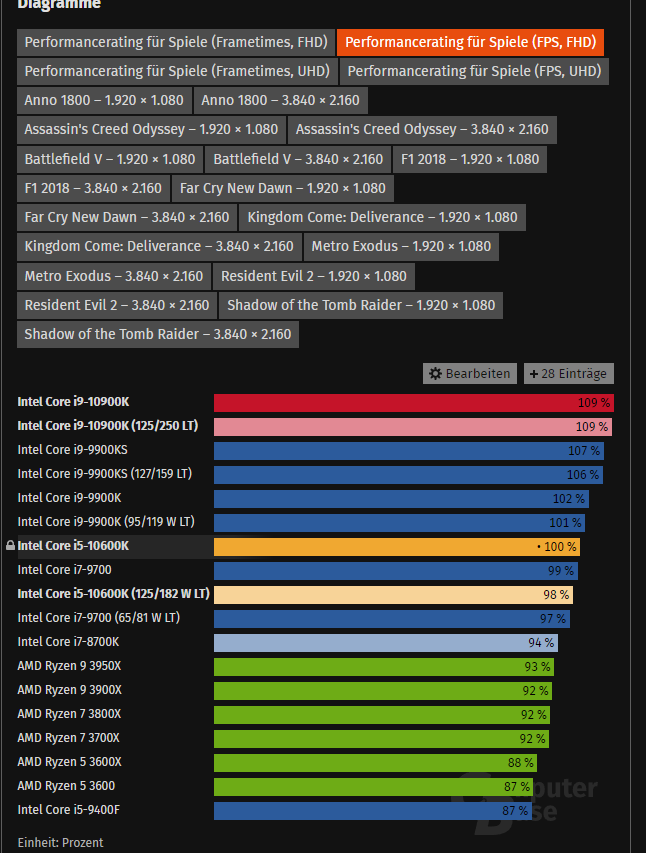
Task: Show Anno 1800 – 1.920 × 1.080 chart
Action: coord(104,101)
